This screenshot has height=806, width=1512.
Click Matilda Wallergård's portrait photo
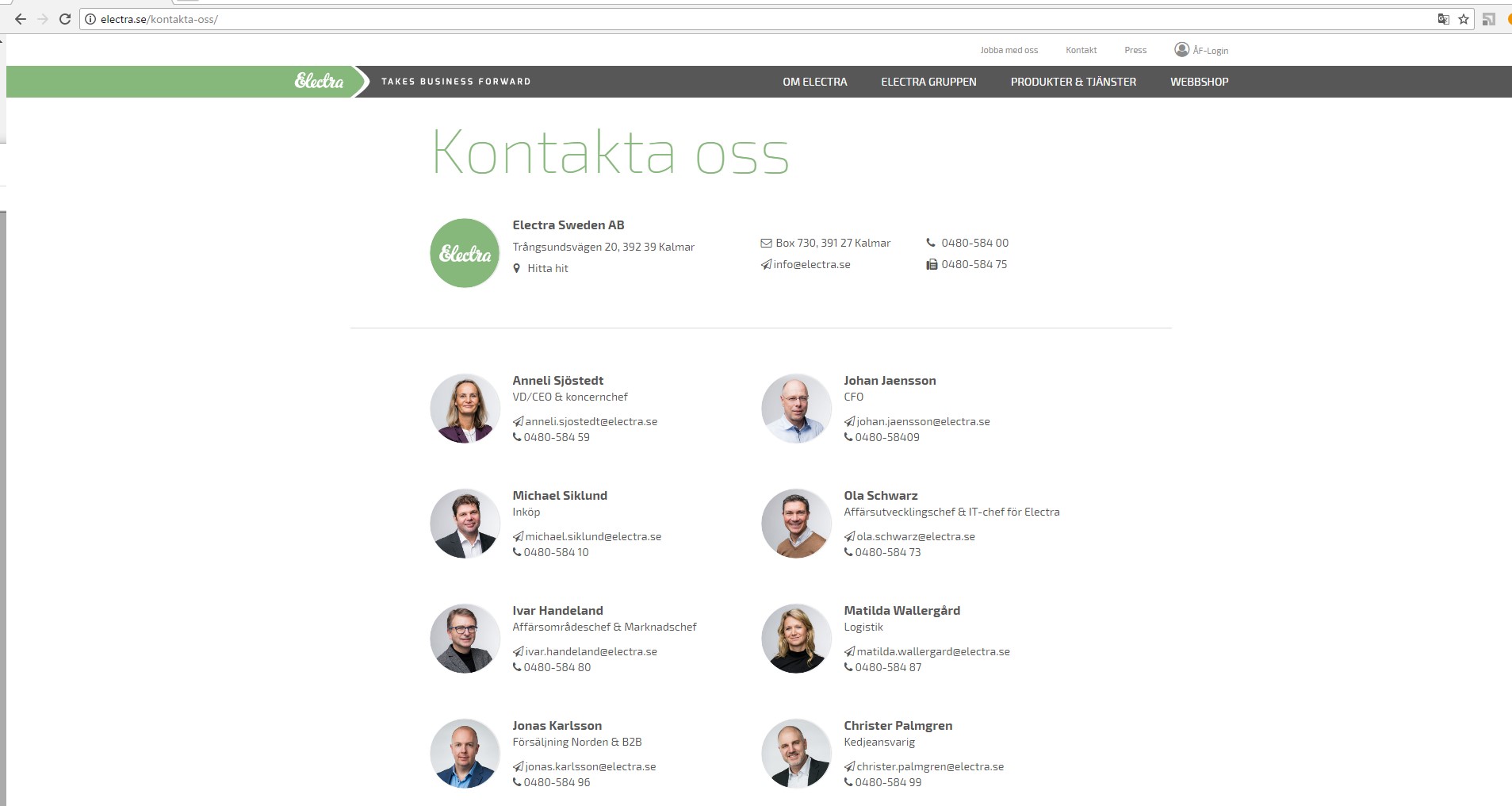[796, 639]
